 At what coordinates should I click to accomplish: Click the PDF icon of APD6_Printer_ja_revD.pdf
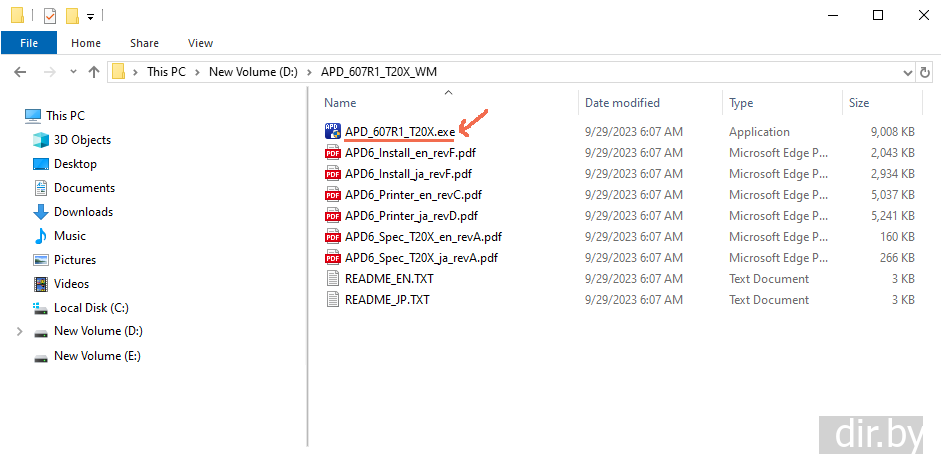pos(332,216)
